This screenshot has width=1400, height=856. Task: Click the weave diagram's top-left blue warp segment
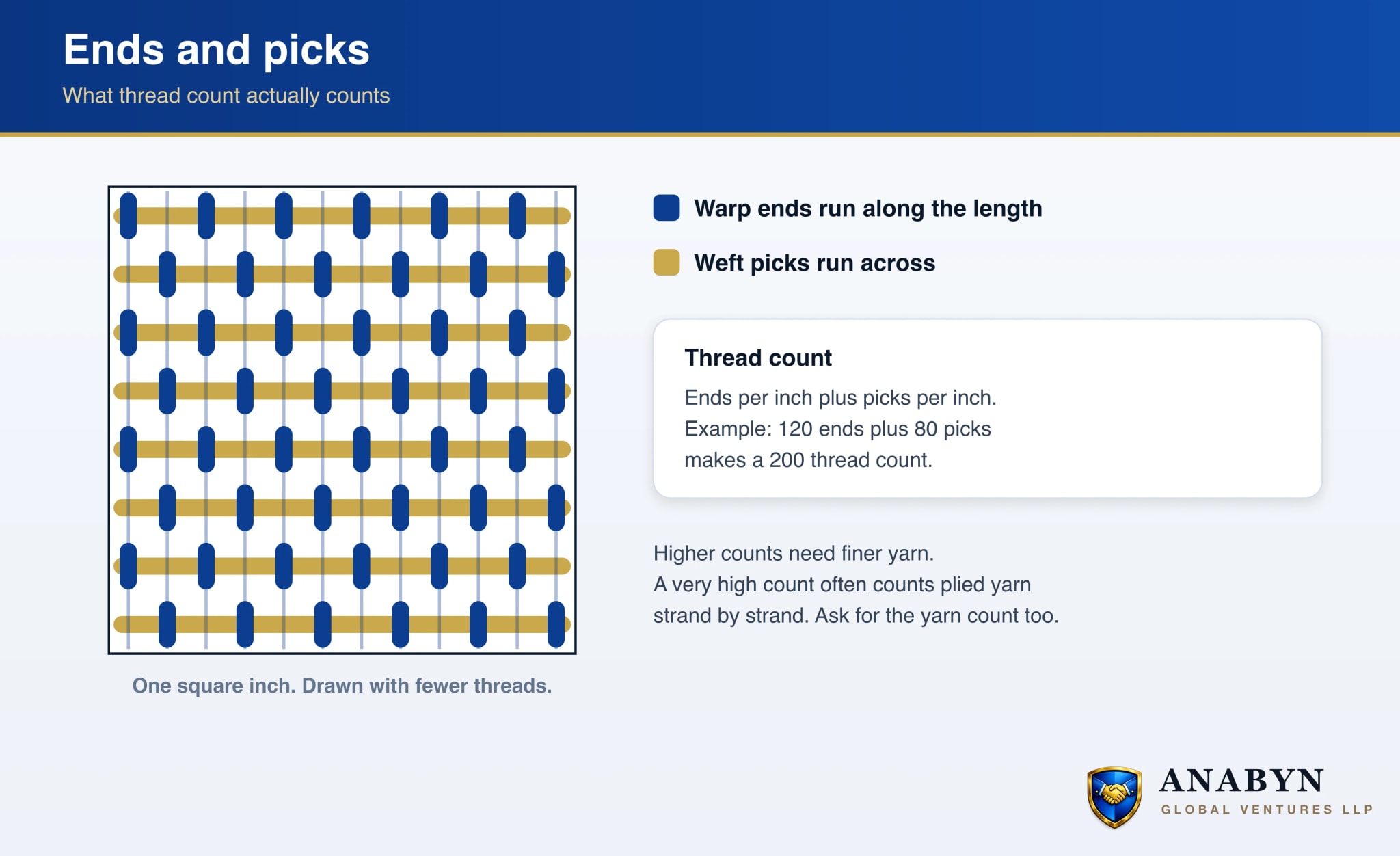pyautogui.click(x=128, y=215)
